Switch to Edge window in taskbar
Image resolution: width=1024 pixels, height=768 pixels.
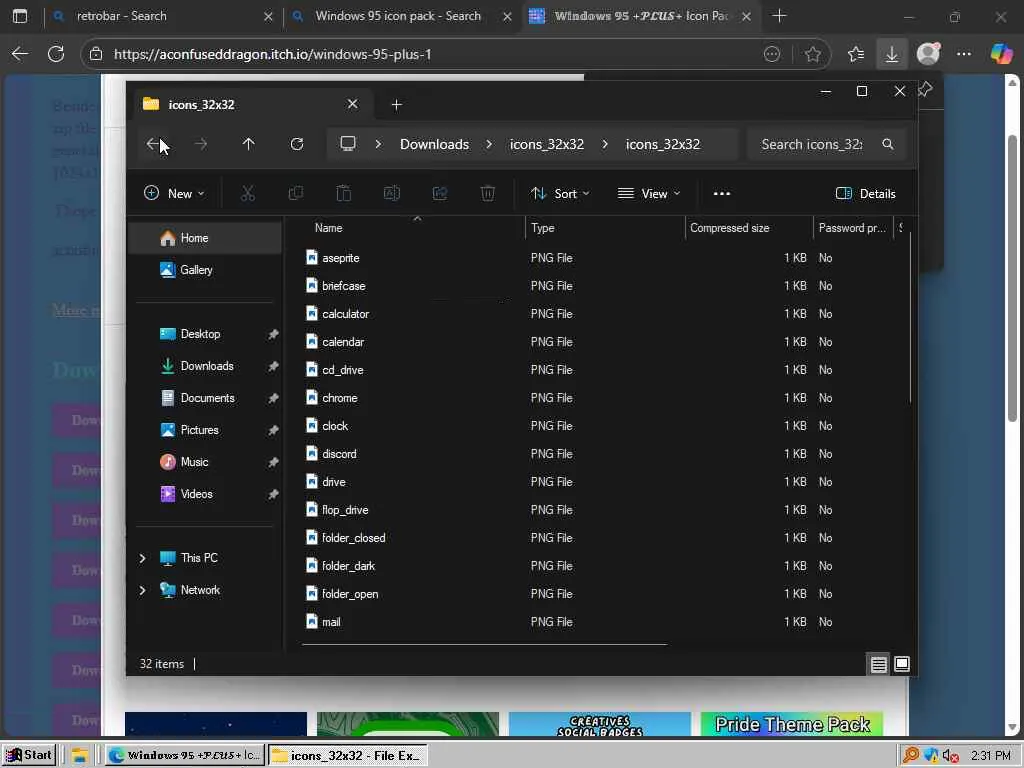(x=184, y=756)
